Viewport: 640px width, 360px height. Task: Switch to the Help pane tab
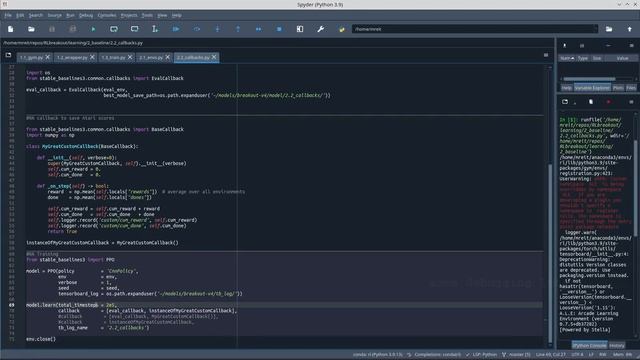click(566, 88)
